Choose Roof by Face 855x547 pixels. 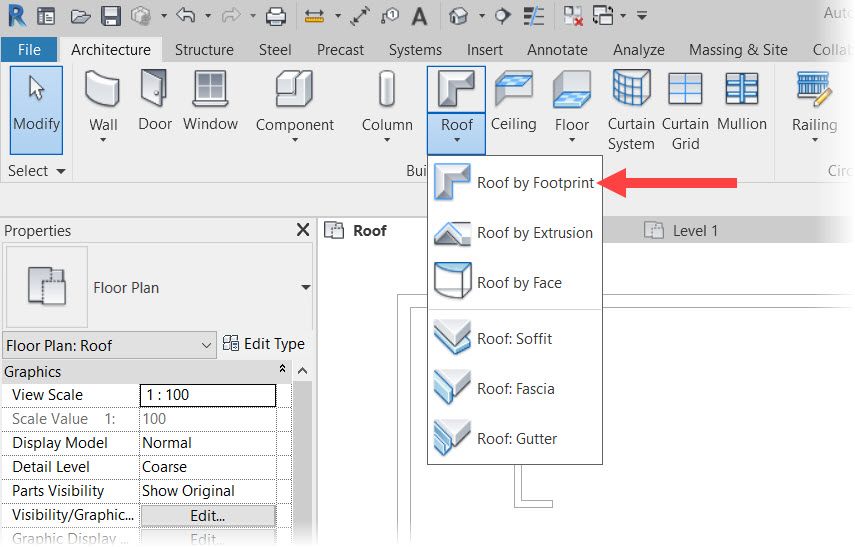[x=515, y=282]
